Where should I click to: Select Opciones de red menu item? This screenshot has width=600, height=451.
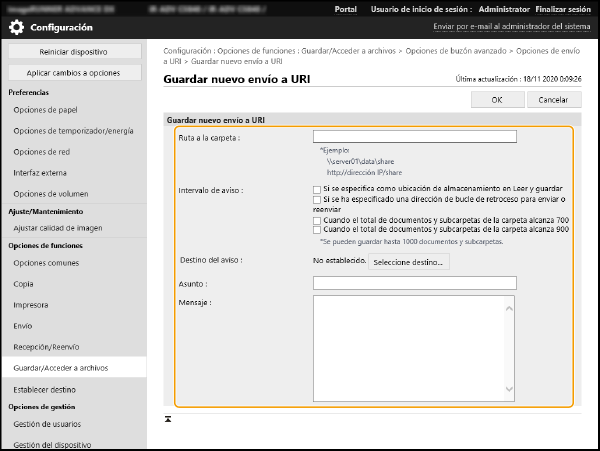42,151
